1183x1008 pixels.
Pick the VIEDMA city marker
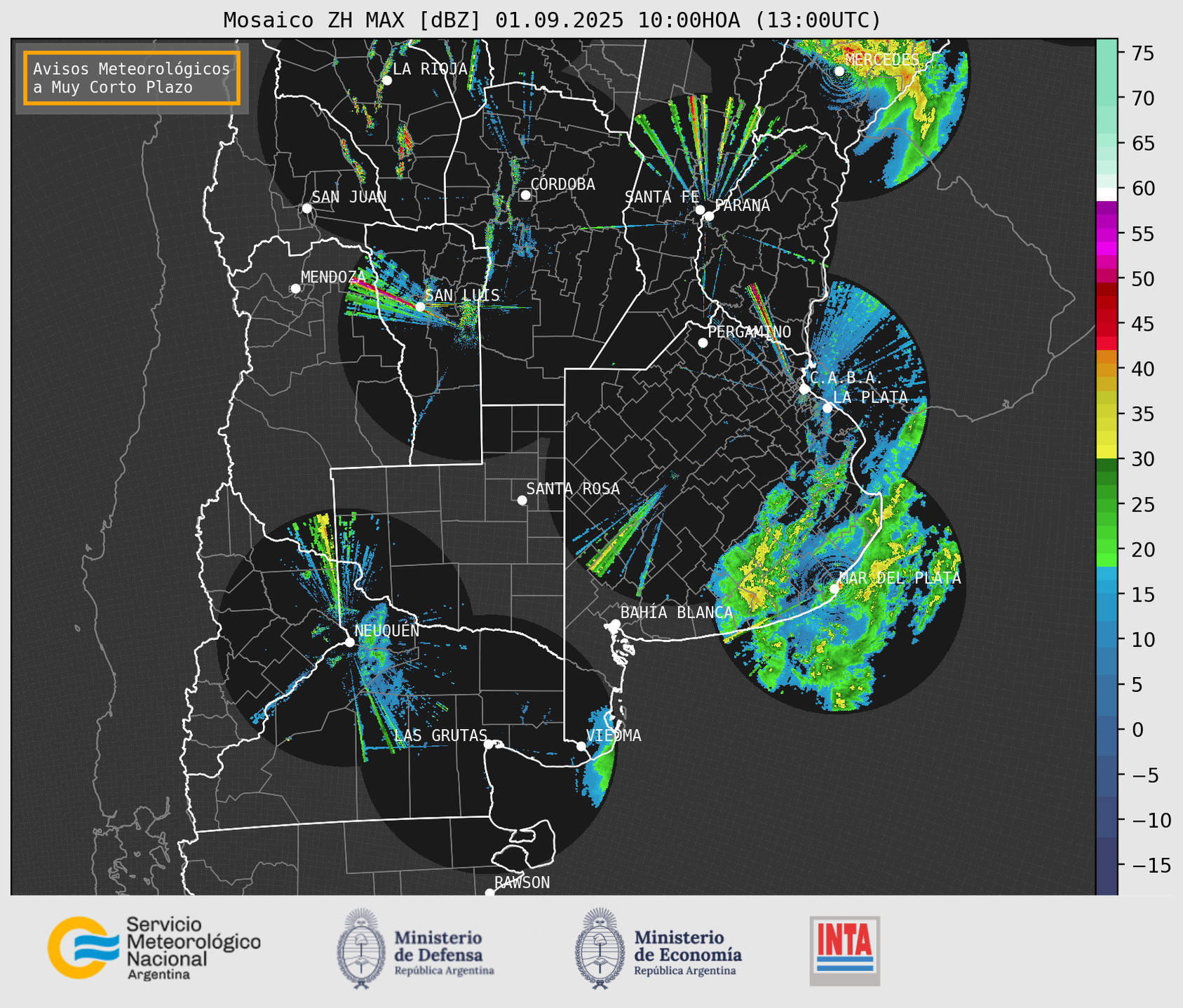tap(581, 746)
